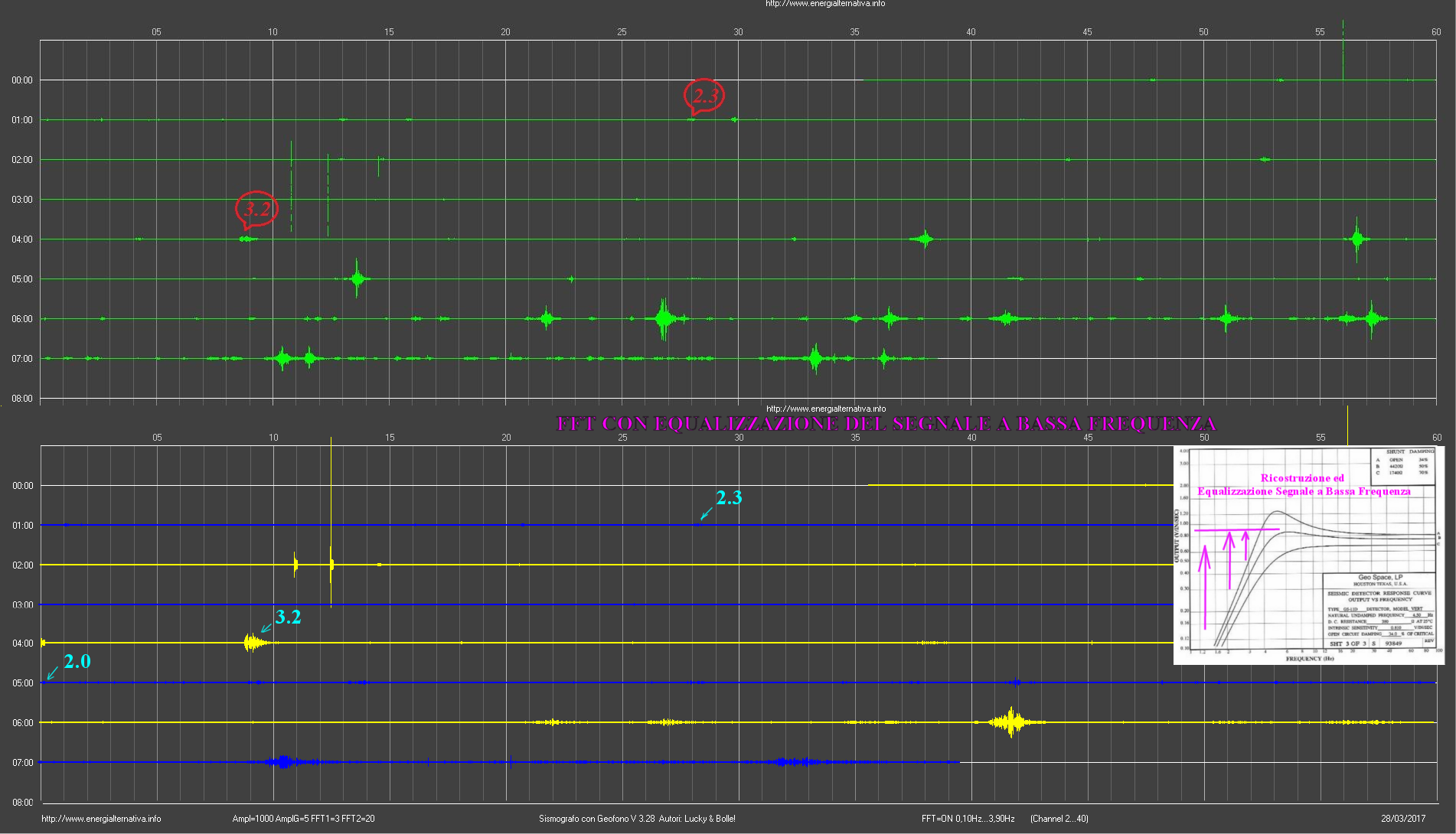The height and width of the screenshot is (834, 1456).
Task: Open the energialternativa.info URL in the bottom status line
Action: (x=101, y=819)
